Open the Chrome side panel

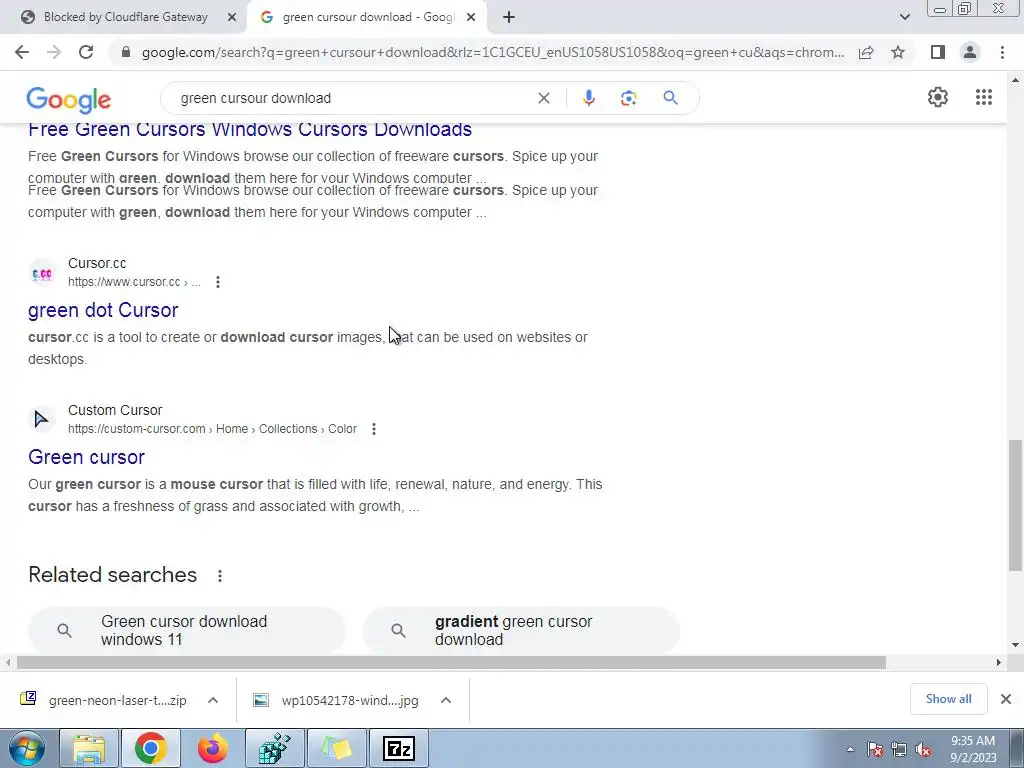(x=938, y=52)
